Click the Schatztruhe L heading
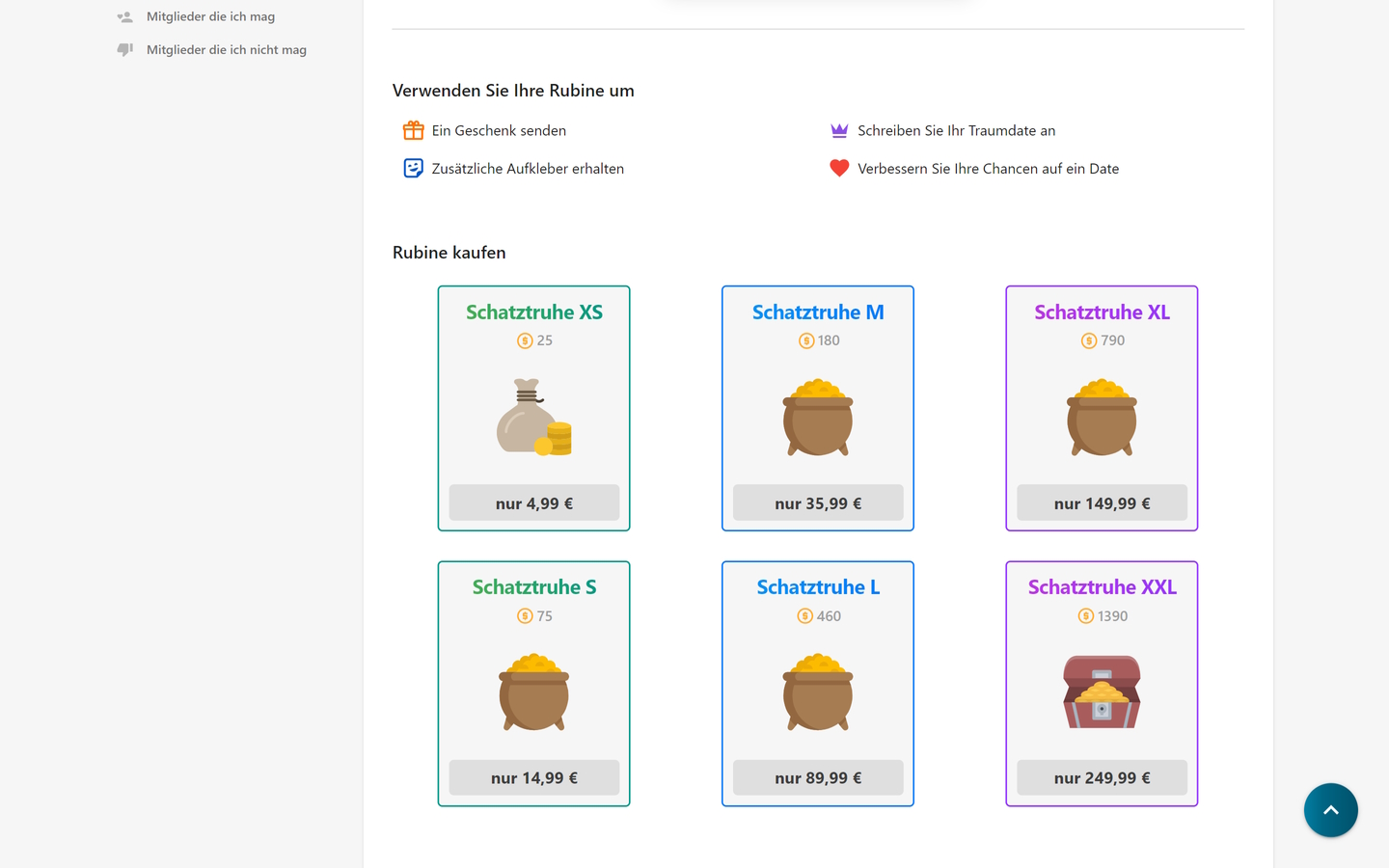Image resolution: width=1389 pixels, height=868 pixels. 818,587
